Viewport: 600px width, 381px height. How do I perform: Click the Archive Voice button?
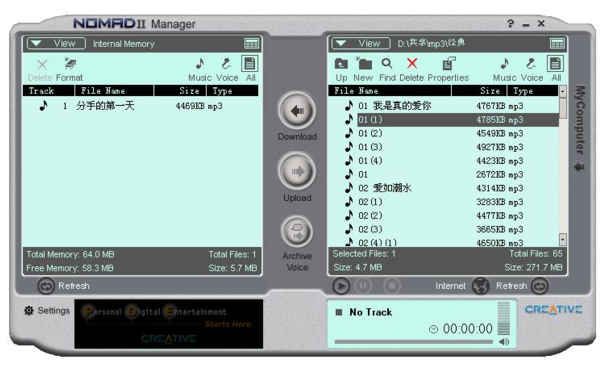coord(297,232)
